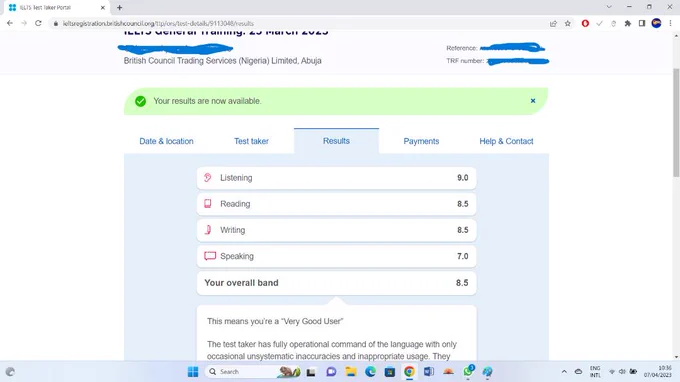Open the volume tray icon
Viewport: 680px width, 382px height.
(622, 372)
